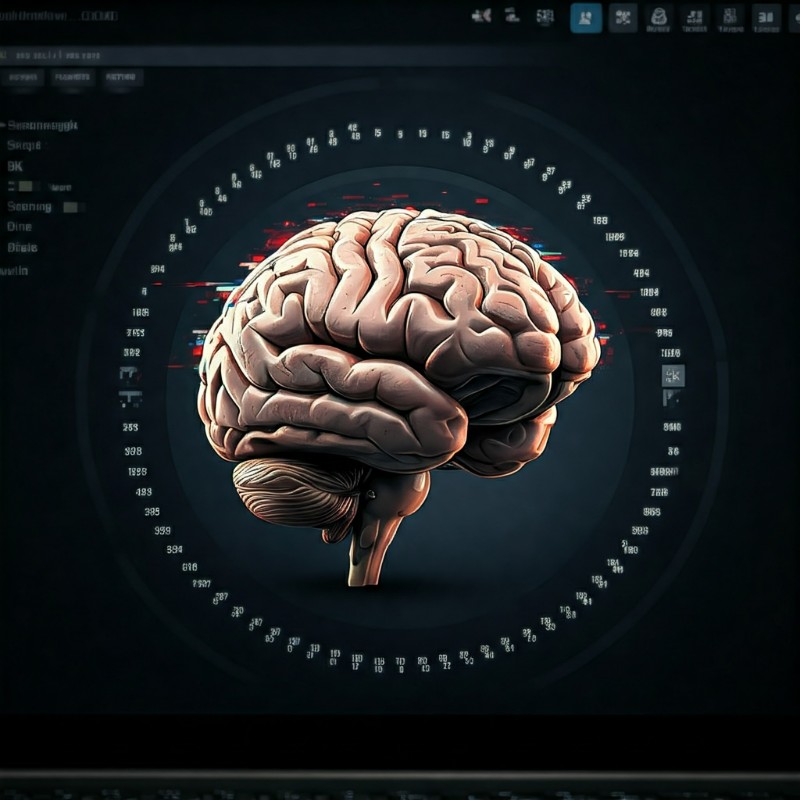Click the third tab button under the address bar
This screenshot has width=800, height=800.
pyautogui.click(x=121, y=77)
